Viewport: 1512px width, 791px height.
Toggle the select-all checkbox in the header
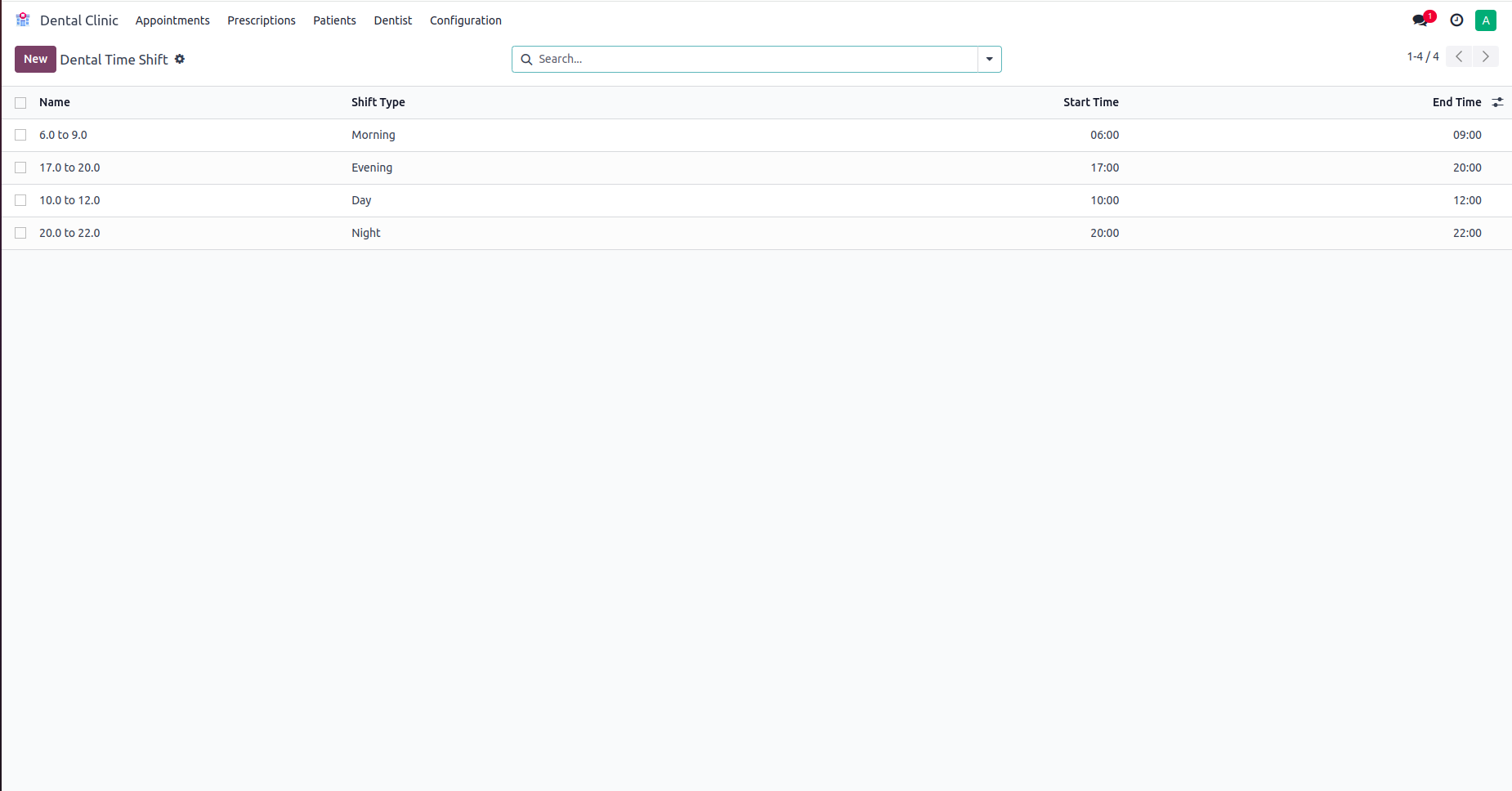pyautogui.click(x=20, y=102)
